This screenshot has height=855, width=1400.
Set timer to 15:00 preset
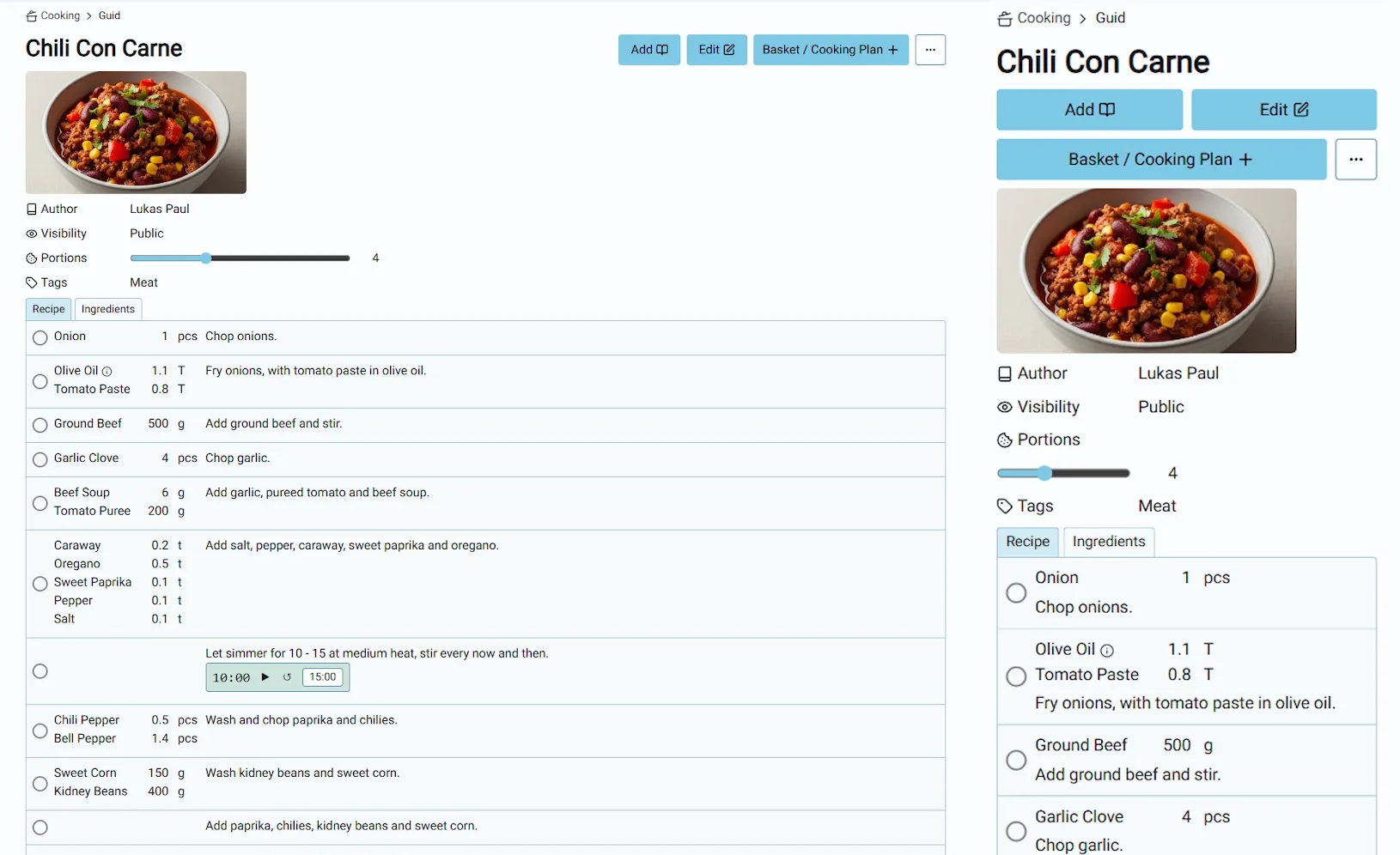[x=323, y=677]
